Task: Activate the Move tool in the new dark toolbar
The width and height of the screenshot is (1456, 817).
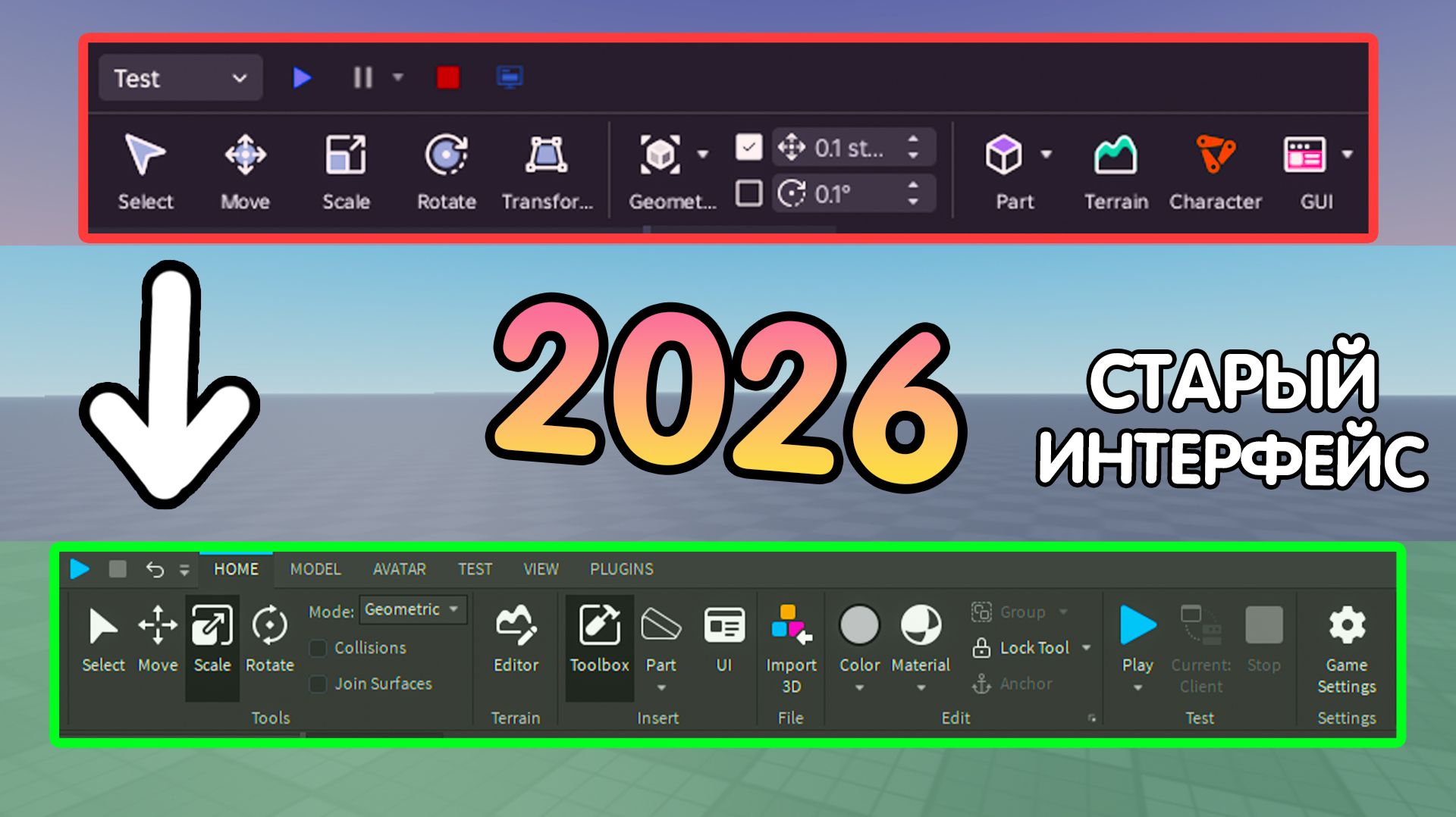Action: tap(245, 172)
